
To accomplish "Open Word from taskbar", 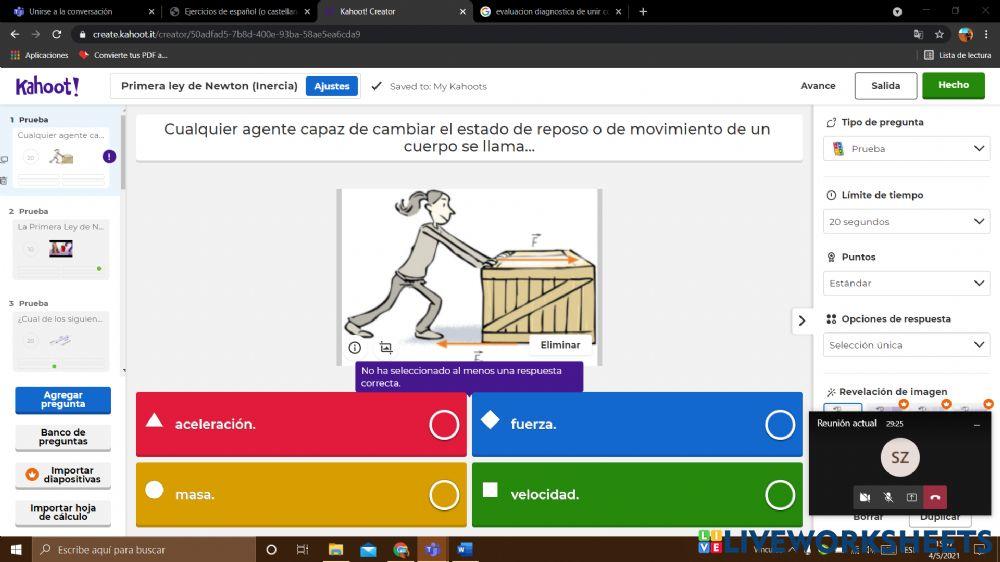I will tap(465, 549).
